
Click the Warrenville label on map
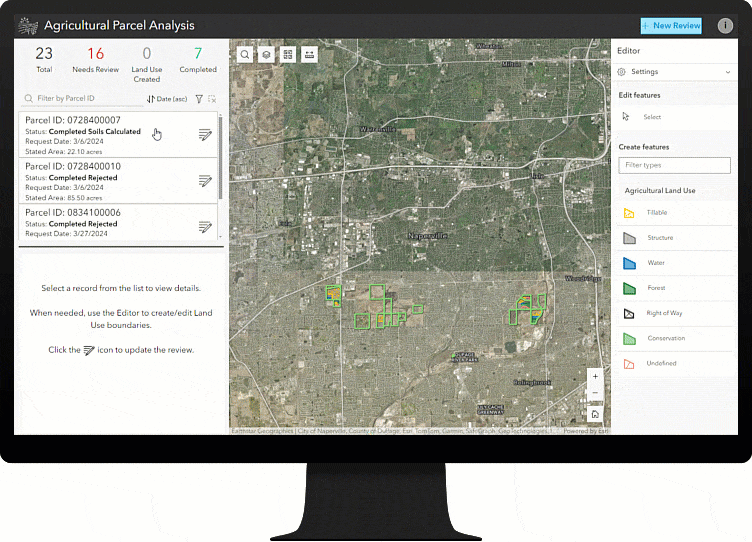point(378,129)
